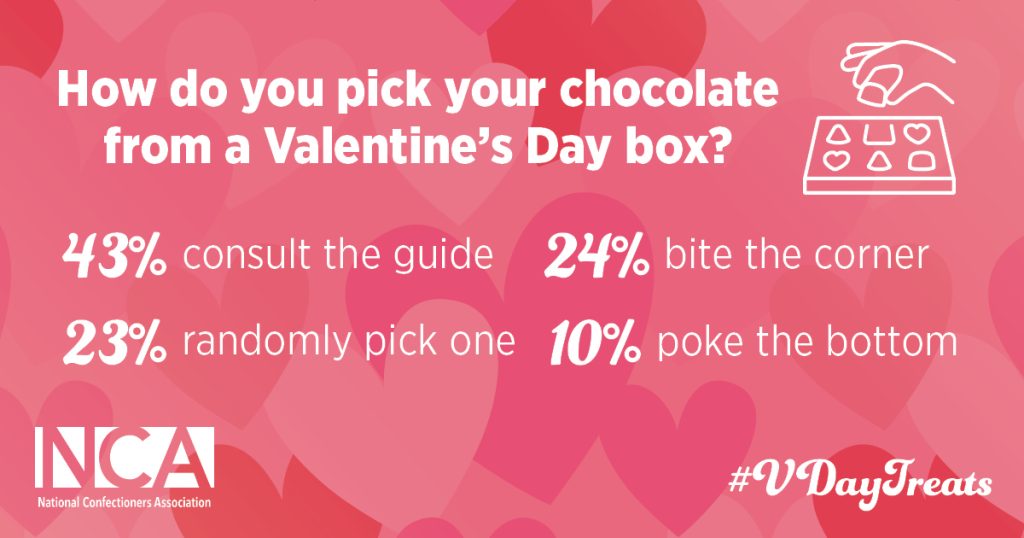The image size is (1024, 538).
Task: Click the top-left triangle chocolate in box
Action: [x=840, y=135]
